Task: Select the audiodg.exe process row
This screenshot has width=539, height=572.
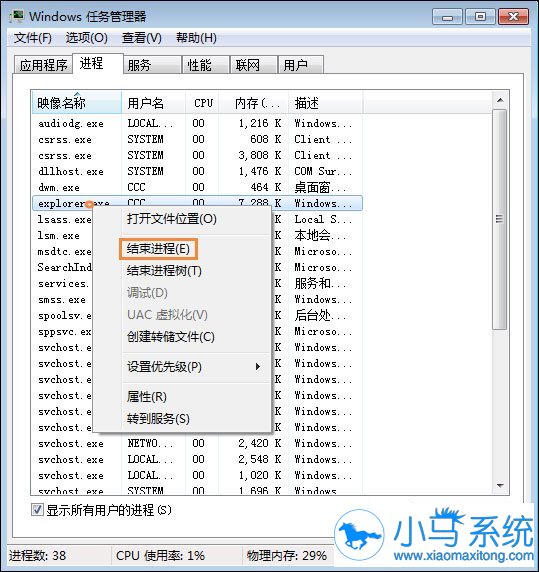Action: tap(197, 123)
